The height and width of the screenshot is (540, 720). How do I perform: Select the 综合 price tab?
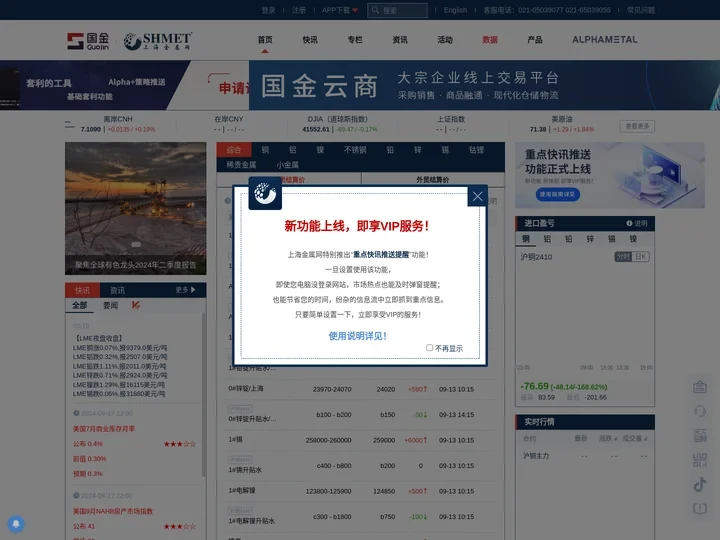(x=234, y=150)
